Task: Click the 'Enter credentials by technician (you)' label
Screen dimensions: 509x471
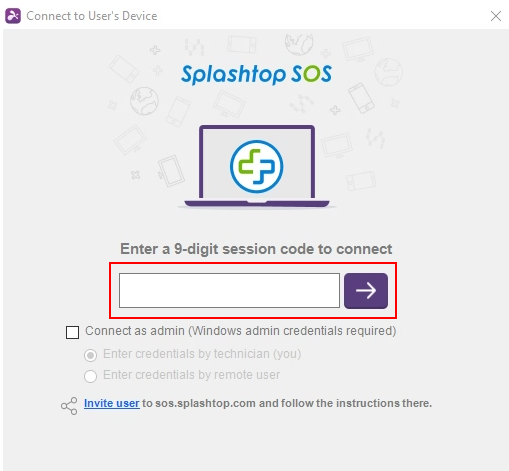Action: point(202,354)
